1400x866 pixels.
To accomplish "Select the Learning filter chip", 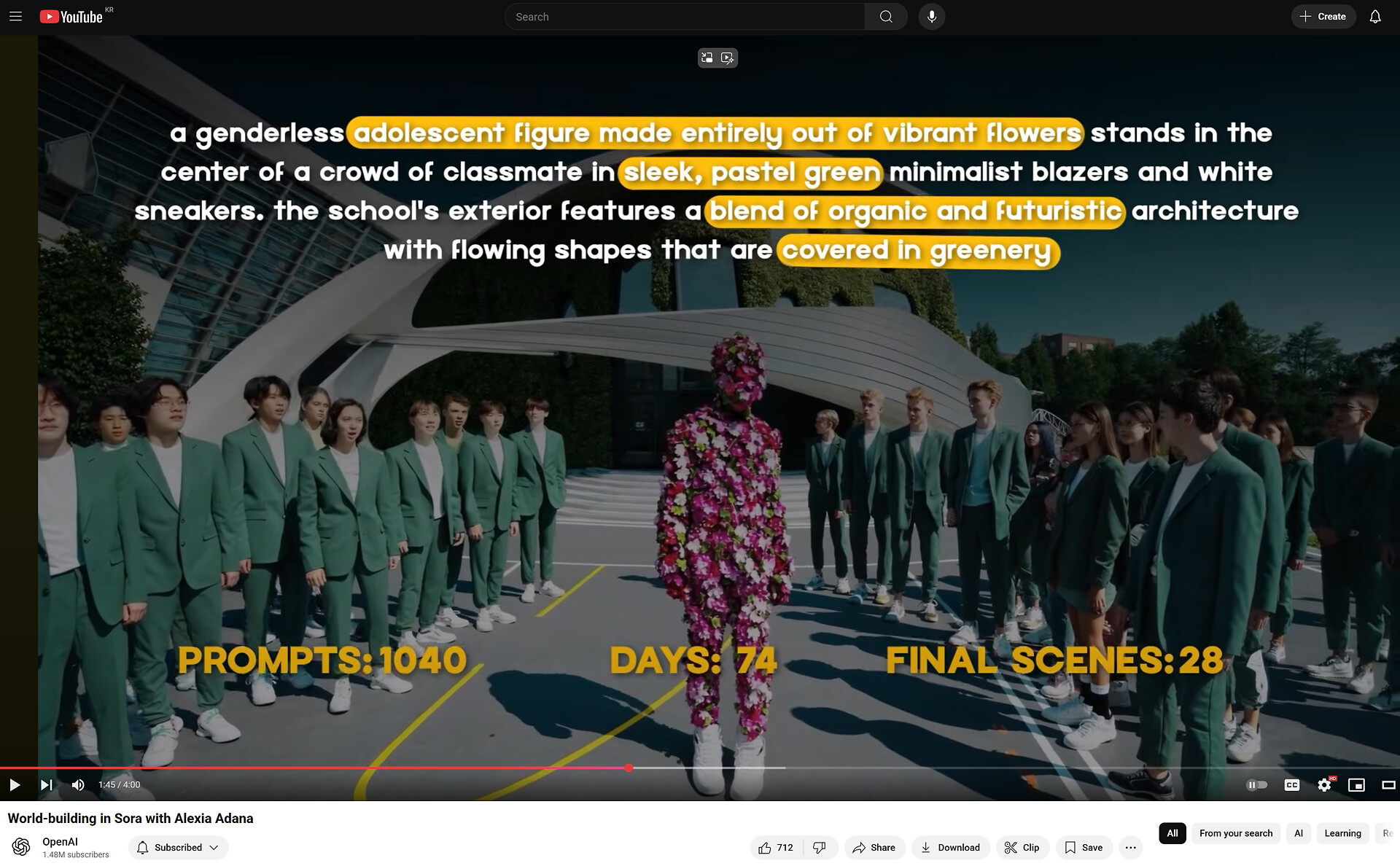I will [1342, 833].
